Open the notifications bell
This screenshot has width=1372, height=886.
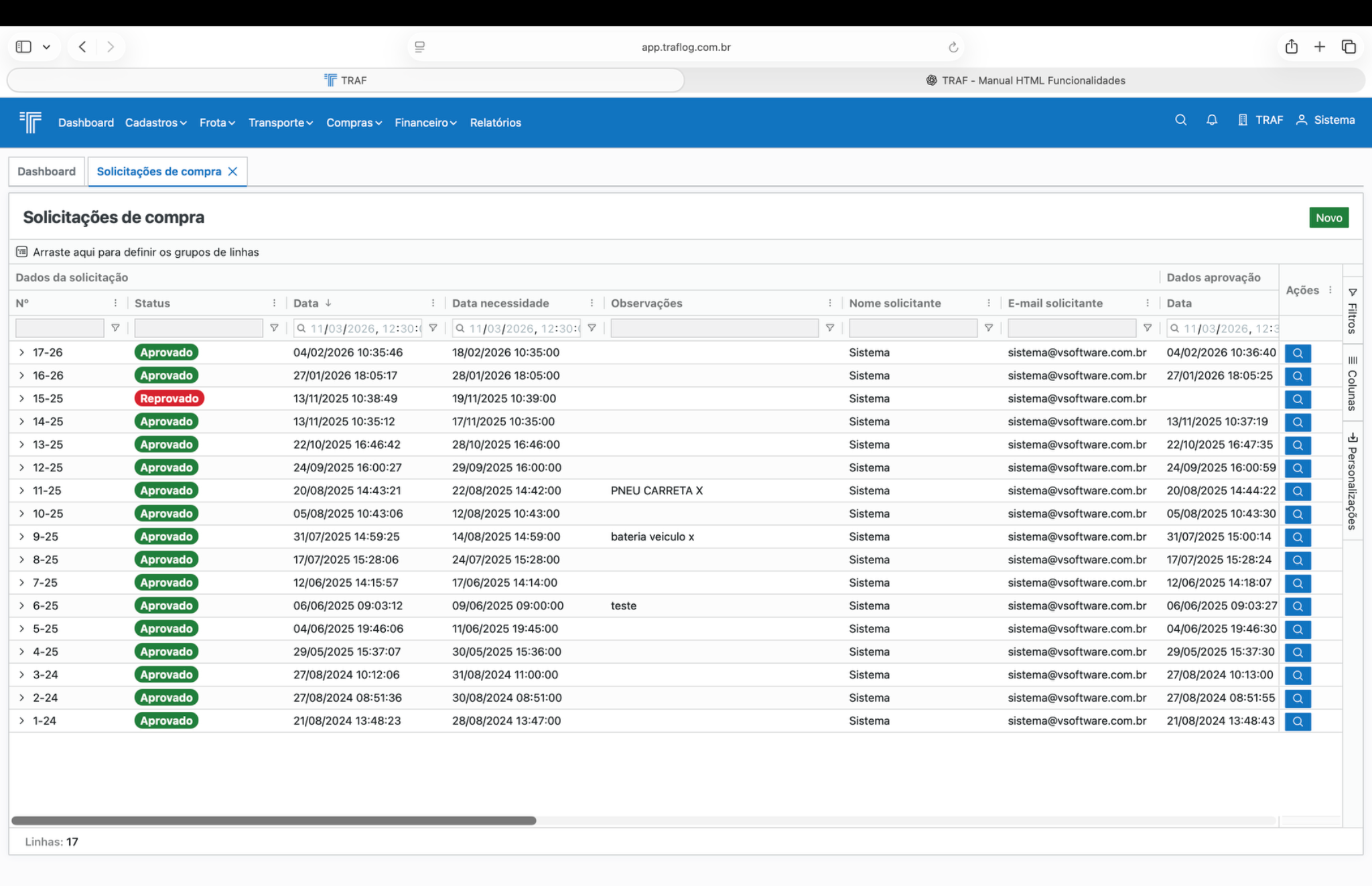[x=1211, y=120]
